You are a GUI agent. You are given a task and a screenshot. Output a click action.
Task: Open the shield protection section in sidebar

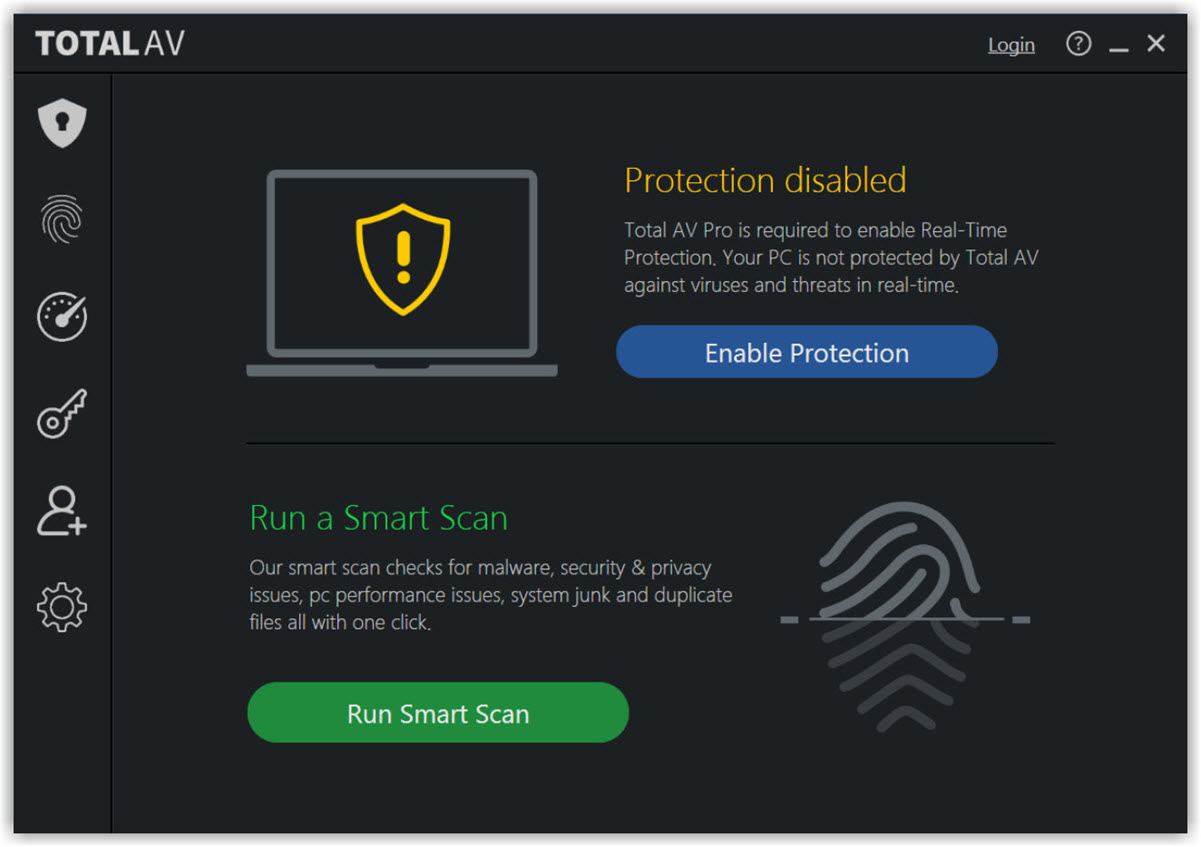click(x=62, y=123)
